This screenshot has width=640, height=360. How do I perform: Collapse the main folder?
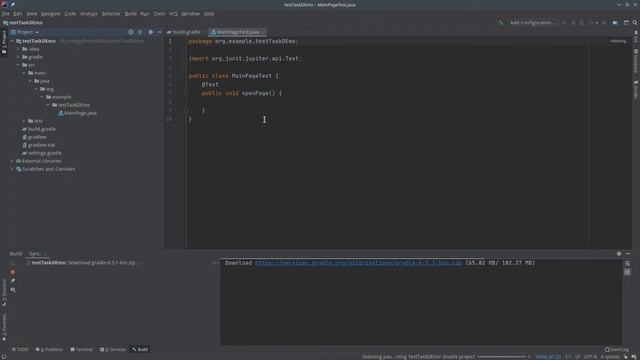tap(24, 73)
